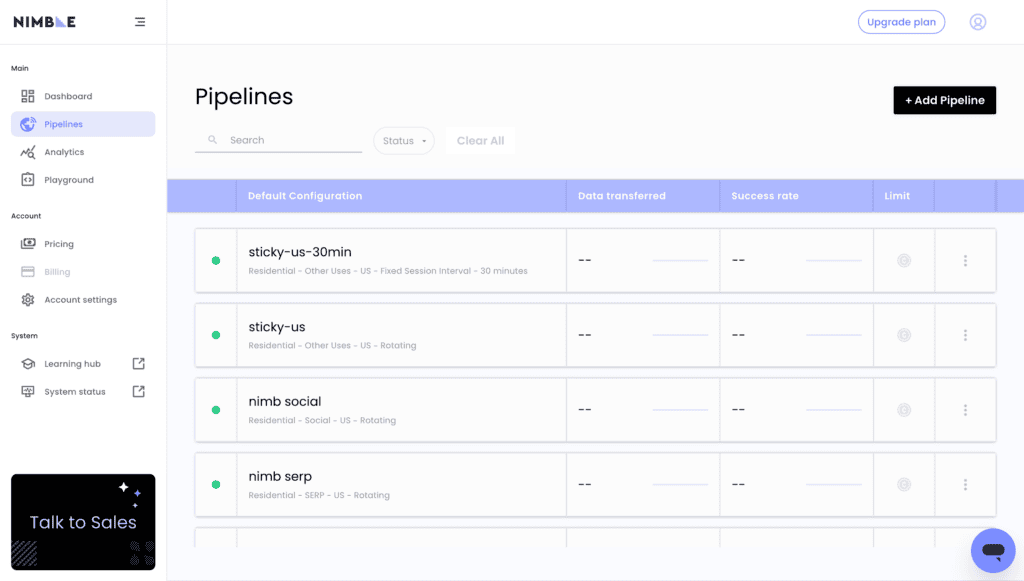Open Learning hub external link icon
This screenshot has width=1024, height=581.
click(138, 364)
